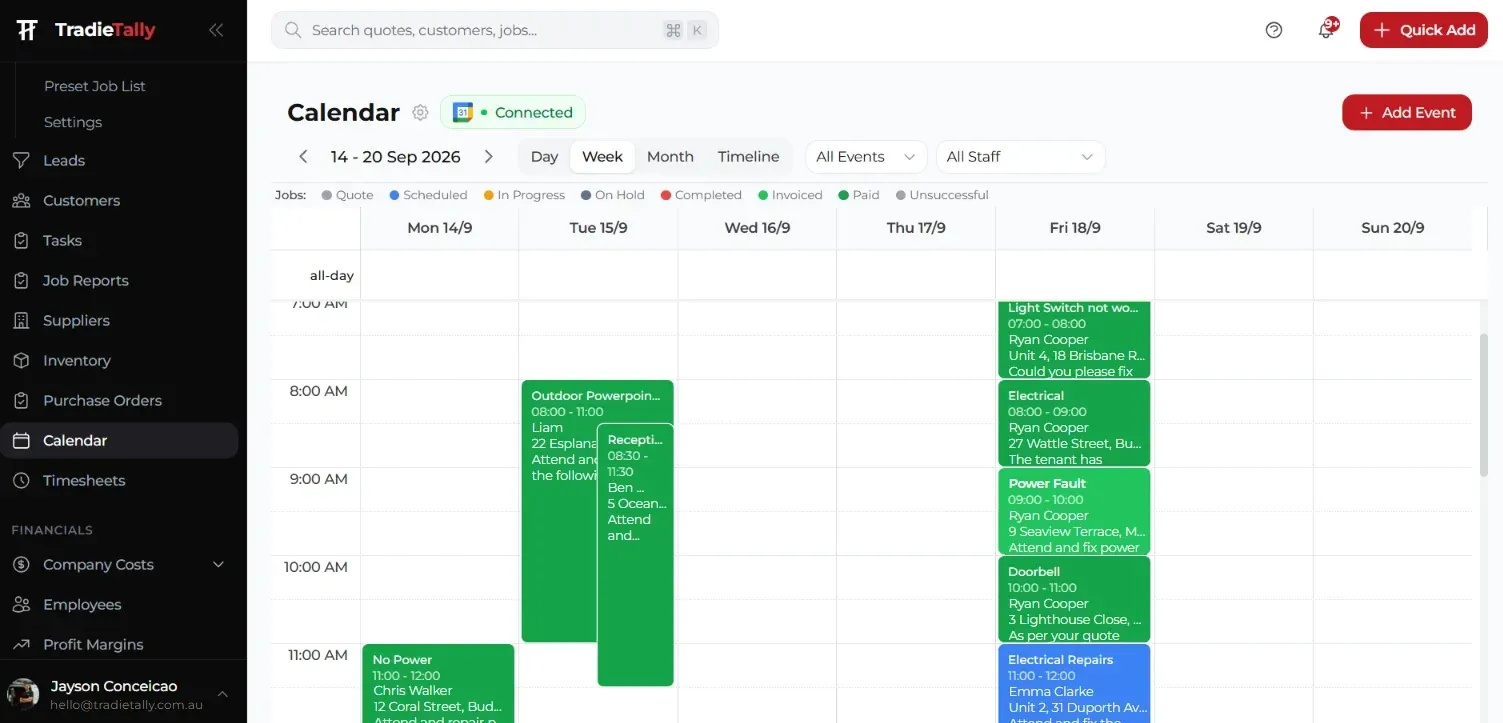Screen dimensions: 1503x723
Task: Go to previous week arrow
Action: tap(303, 157)
